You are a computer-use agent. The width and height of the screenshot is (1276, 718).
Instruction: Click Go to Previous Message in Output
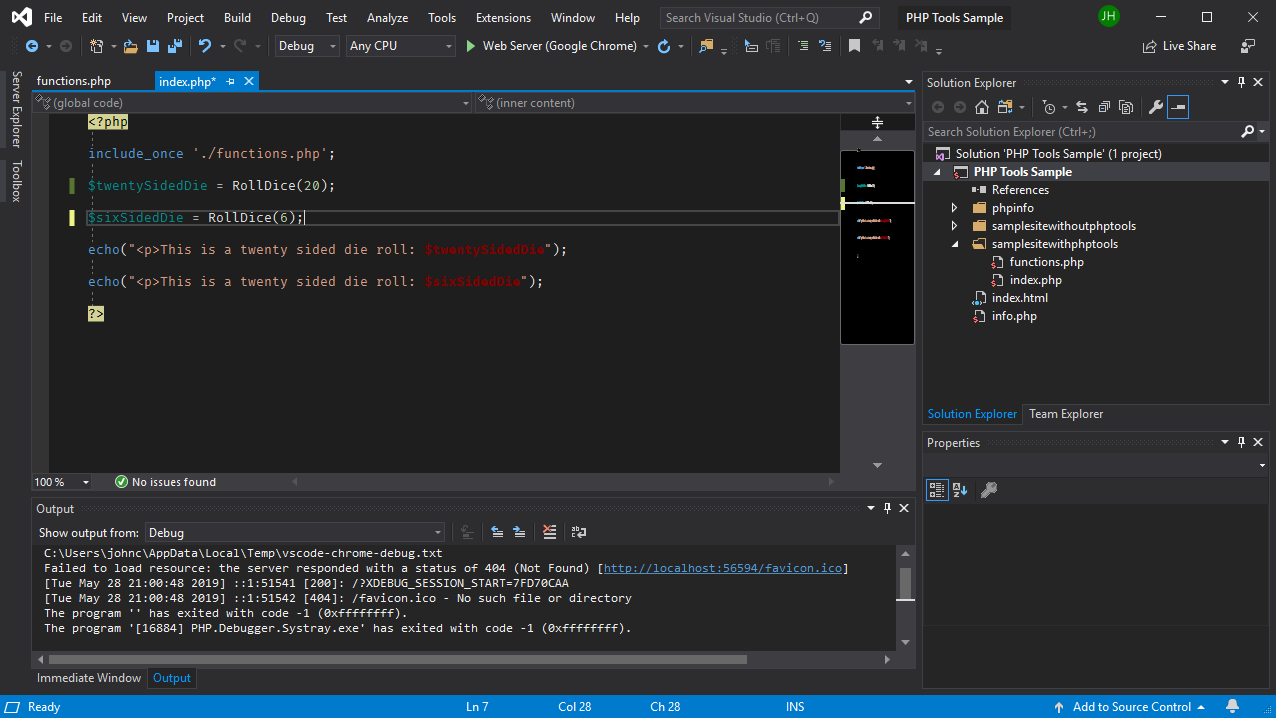[497, 533]
